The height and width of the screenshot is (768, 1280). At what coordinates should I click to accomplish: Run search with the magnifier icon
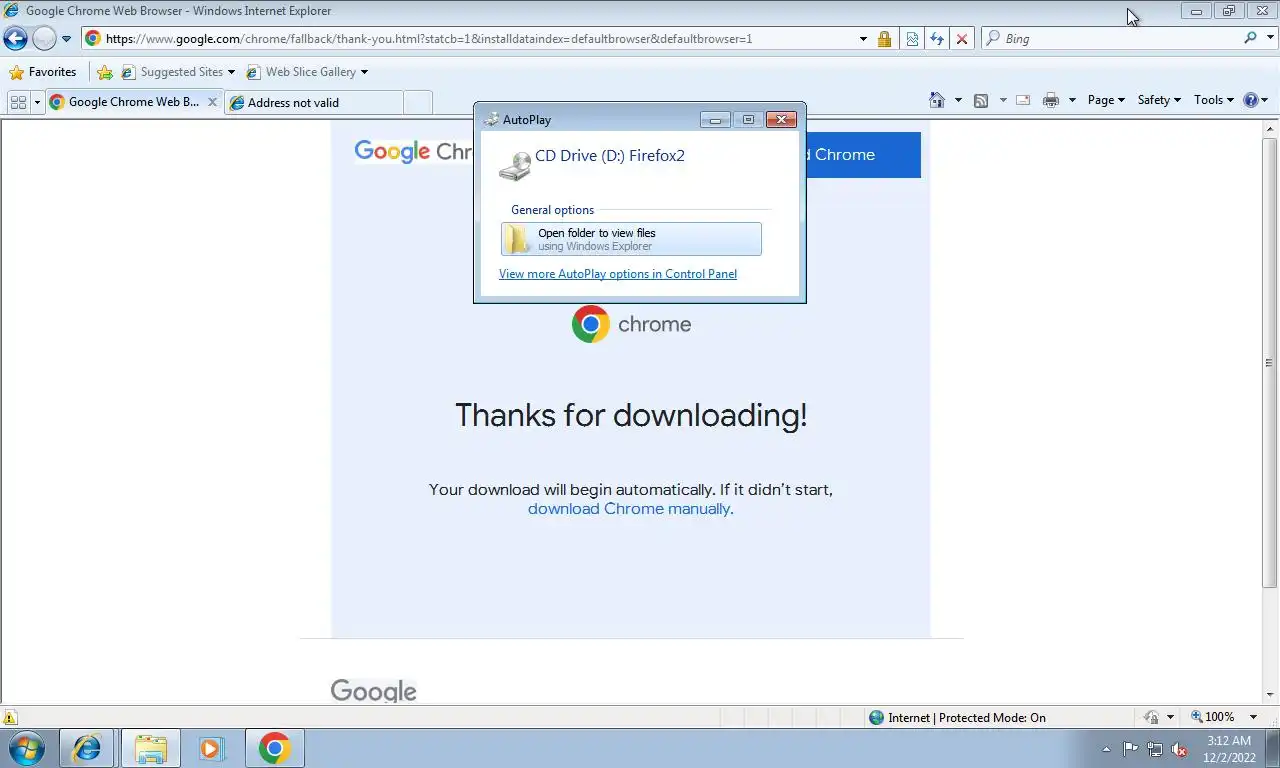[1250, 38]
